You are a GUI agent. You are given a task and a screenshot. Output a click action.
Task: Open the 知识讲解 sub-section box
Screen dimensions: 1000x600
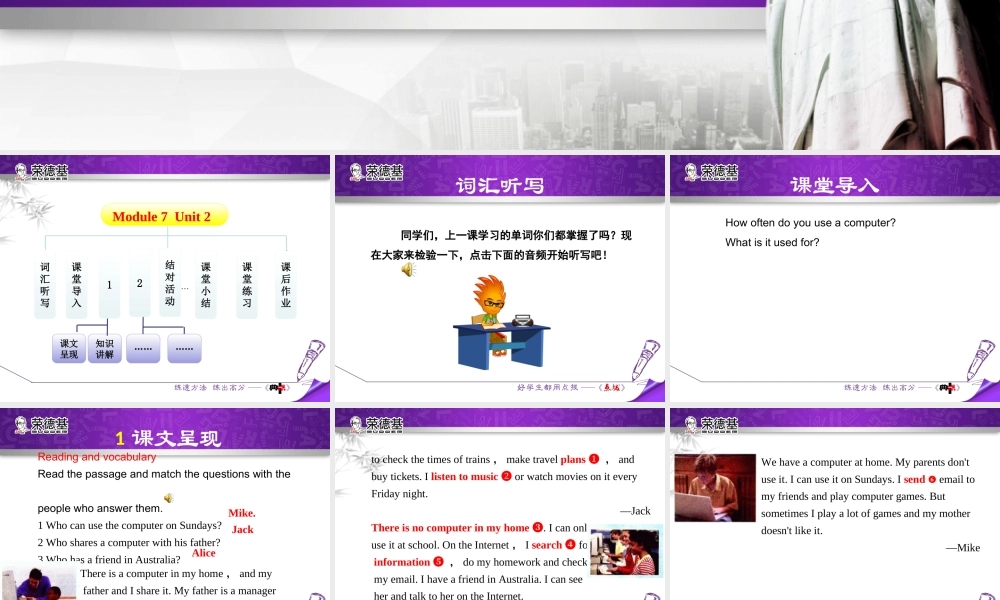105,348
